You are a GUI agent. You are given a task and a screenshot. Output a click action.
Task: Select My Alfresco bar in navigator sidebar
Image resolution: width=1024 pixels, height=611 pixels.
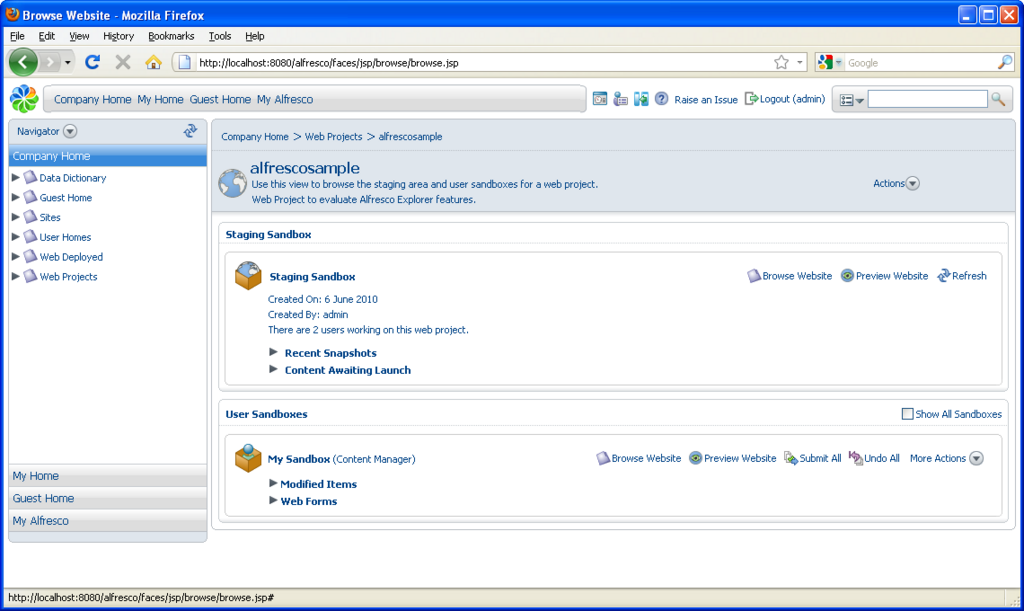click(x=108, y=520)
